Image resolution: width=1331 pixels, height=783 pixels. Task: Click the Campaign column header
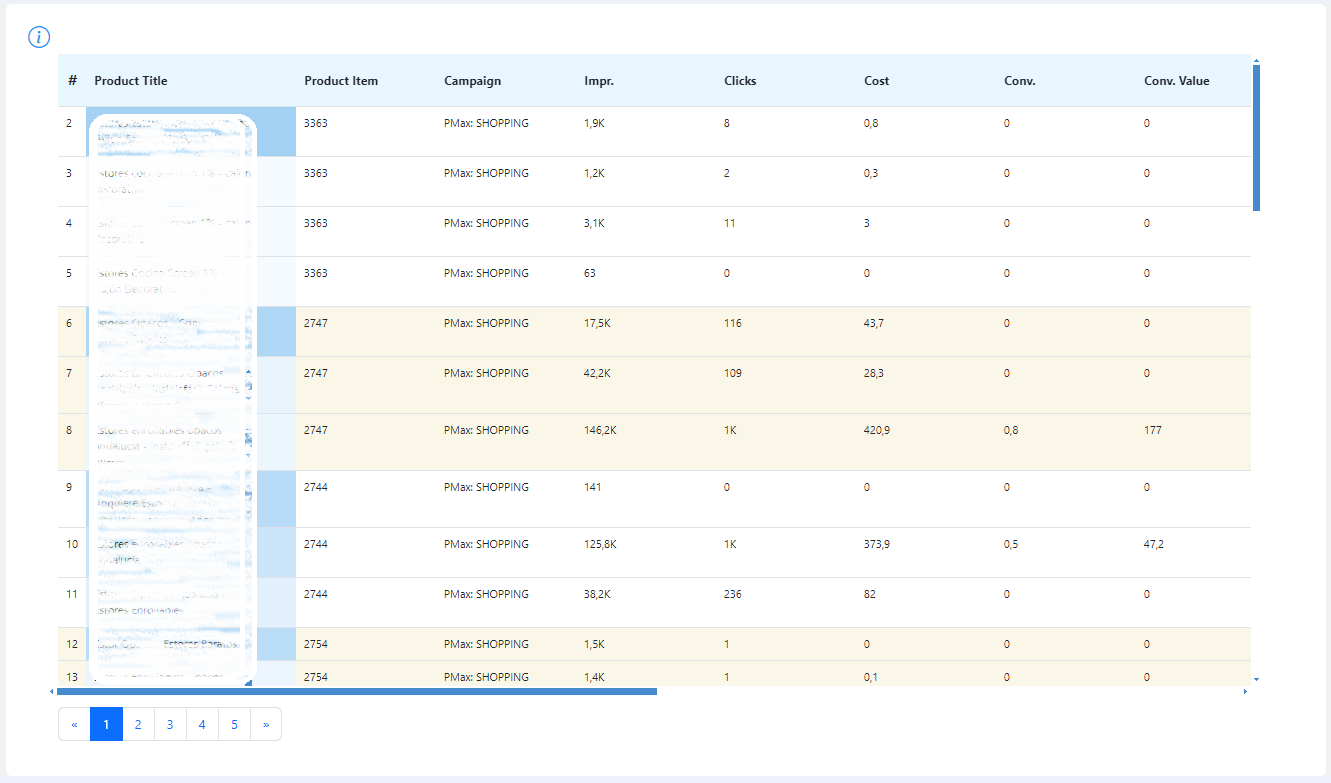pos(472,81)
